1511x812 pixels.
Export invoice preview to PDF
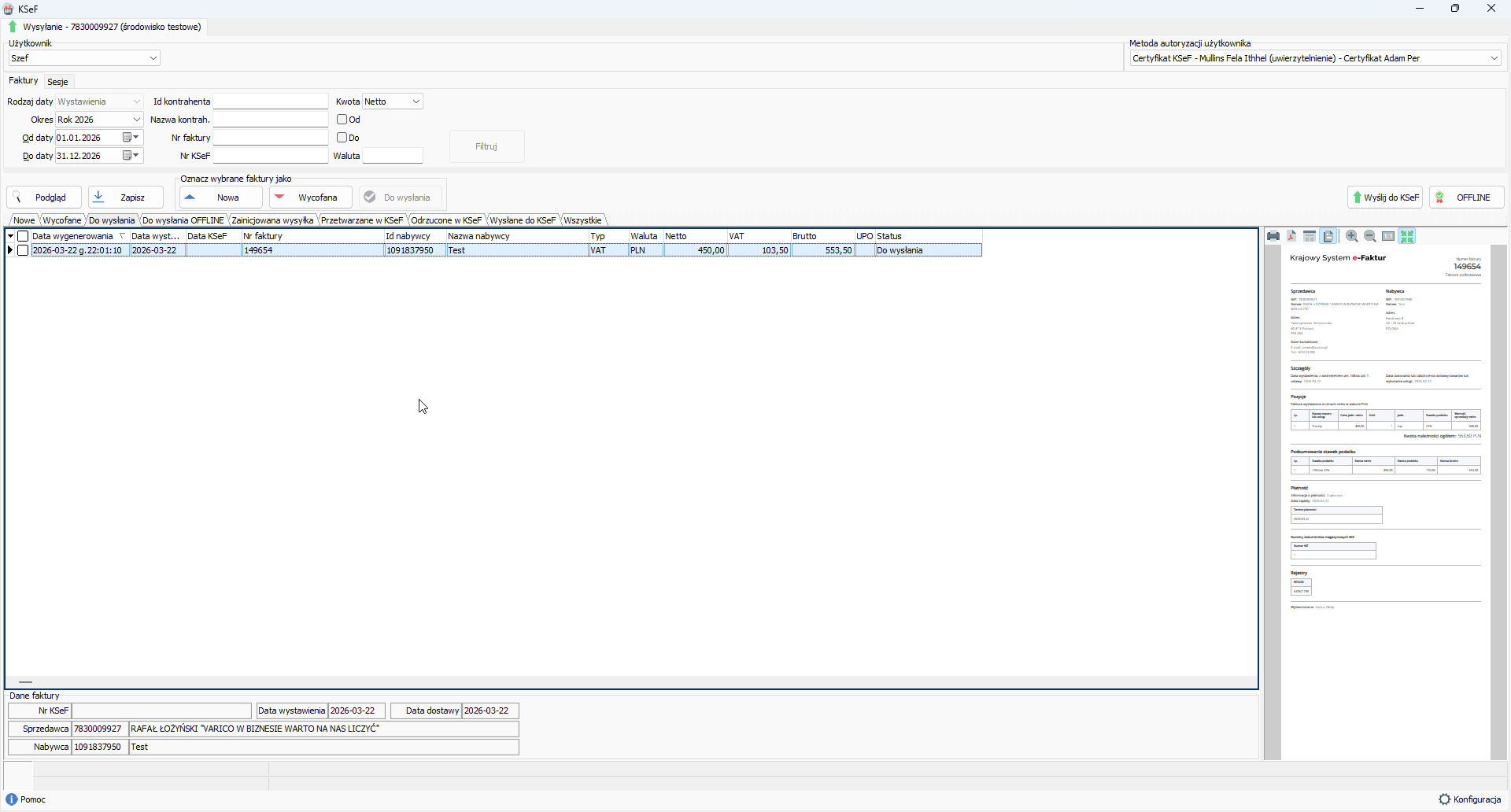click(1291, 236)
